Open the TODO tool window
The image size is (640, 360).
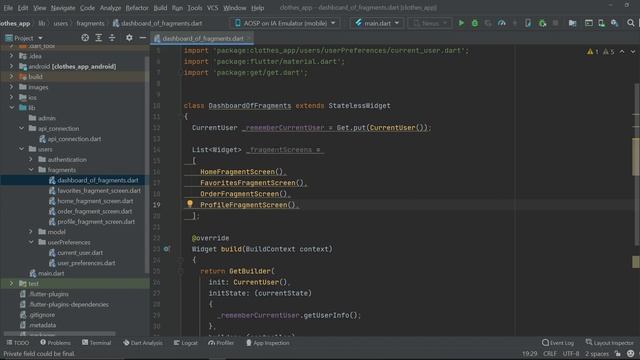(x=18, y=343)
